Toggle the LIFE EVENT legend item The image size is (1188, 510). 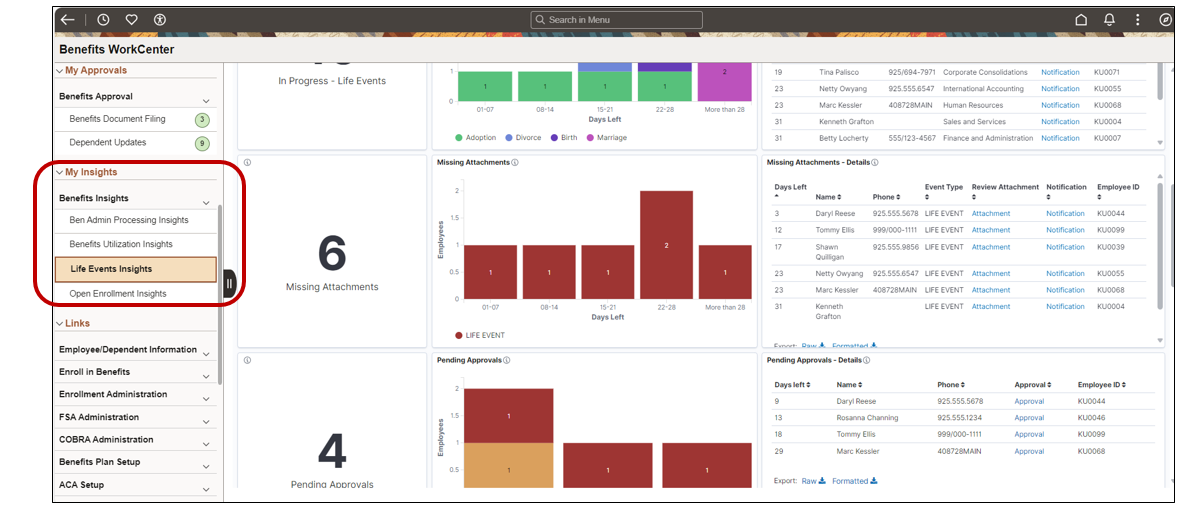click(480, 335)
